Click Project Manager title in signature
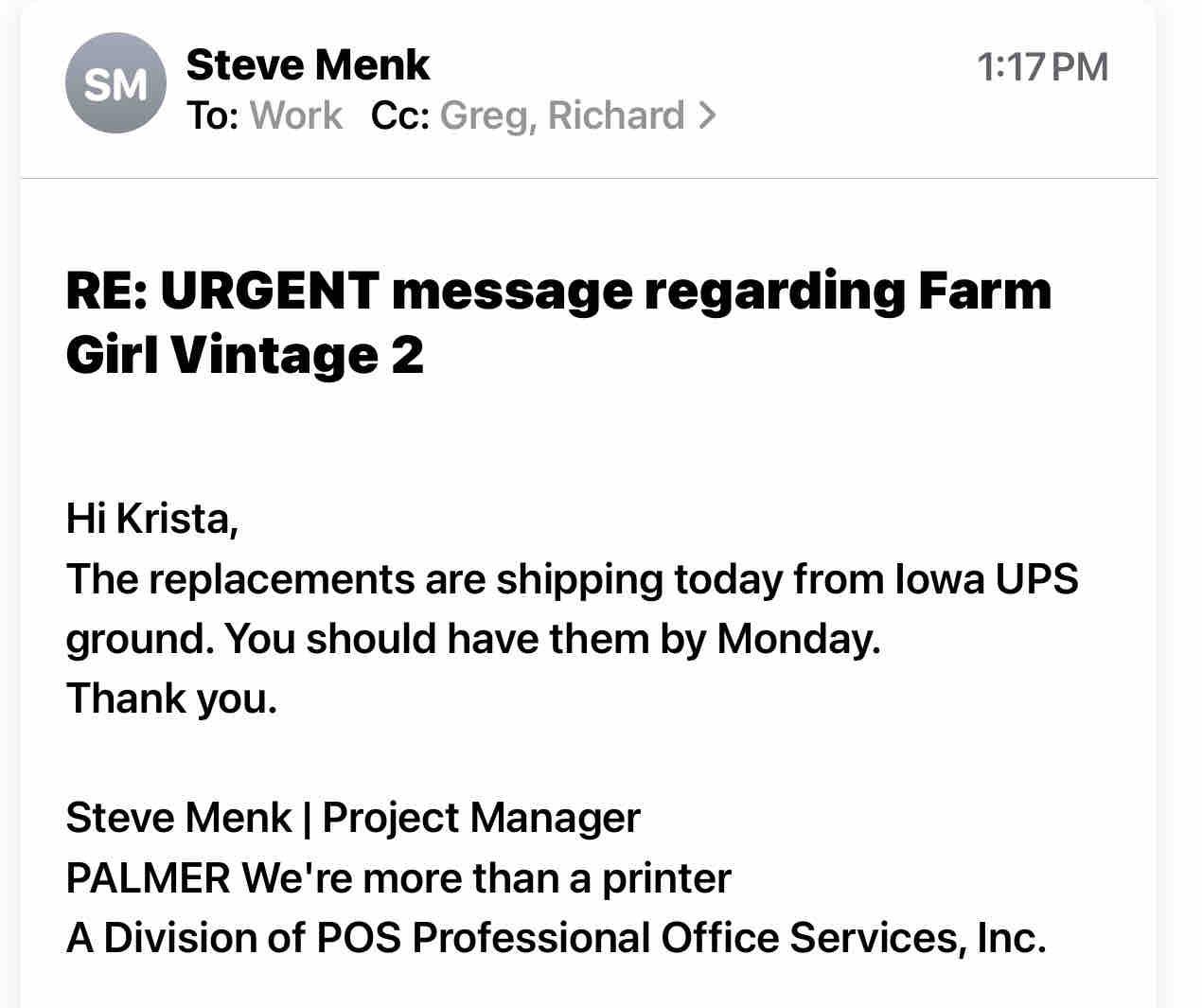 coord(481,818)
